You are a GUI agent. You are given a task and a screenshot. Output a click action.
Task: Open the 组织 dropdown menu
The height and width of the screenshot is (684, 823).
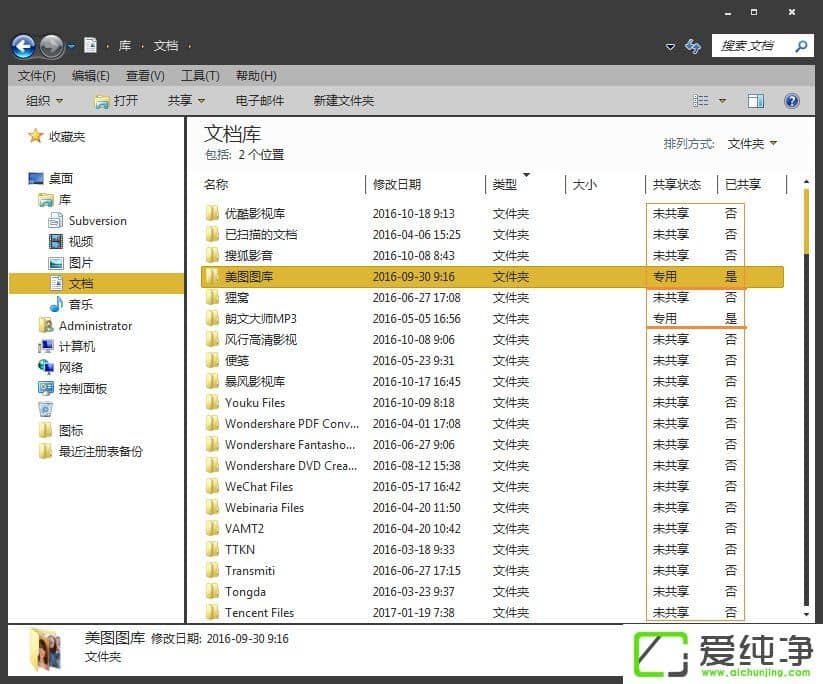[44, 100]
